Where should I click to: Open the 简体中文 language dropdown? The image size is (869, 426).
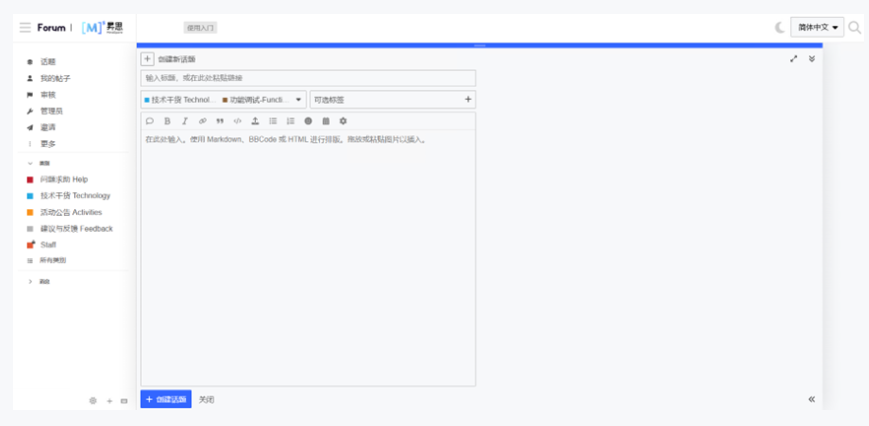coord(818,27)
